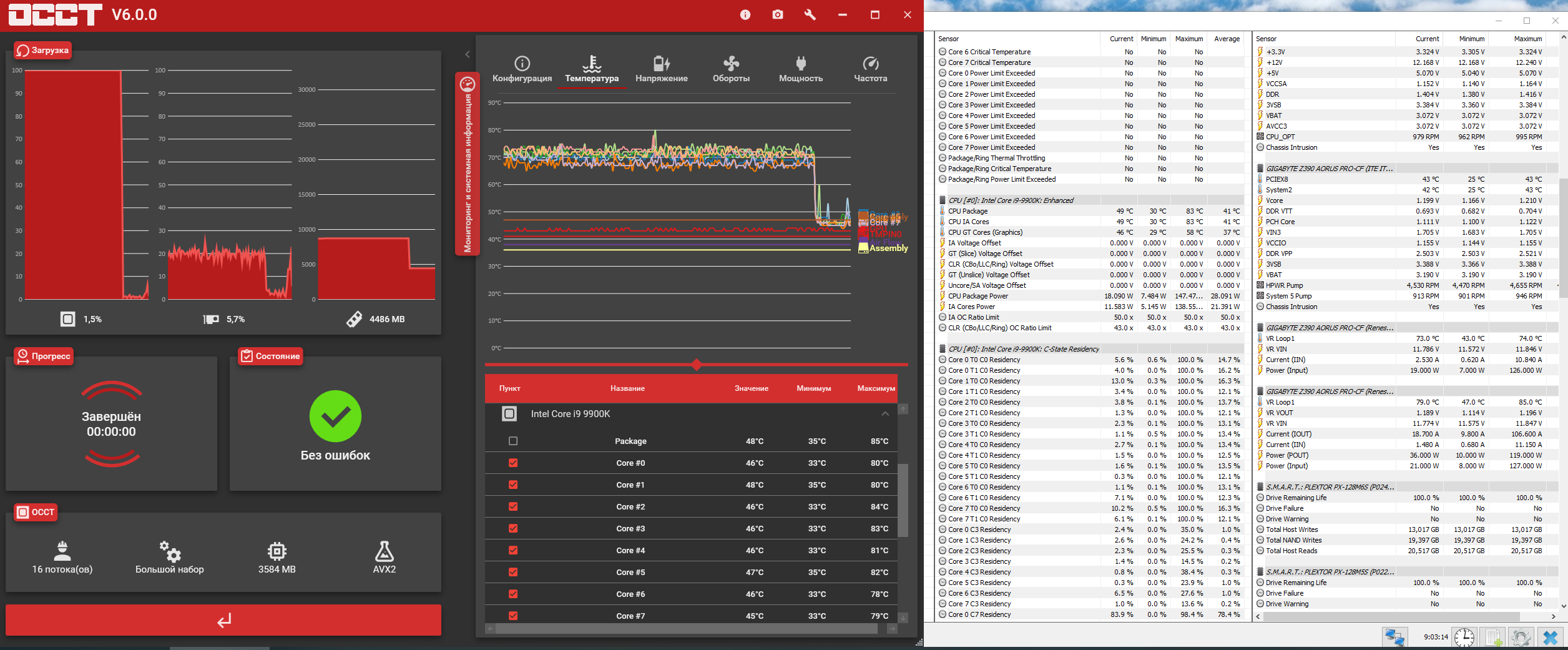Open the Частота tab
This screenshot has height=650, width=1568.
pos(870,69)
